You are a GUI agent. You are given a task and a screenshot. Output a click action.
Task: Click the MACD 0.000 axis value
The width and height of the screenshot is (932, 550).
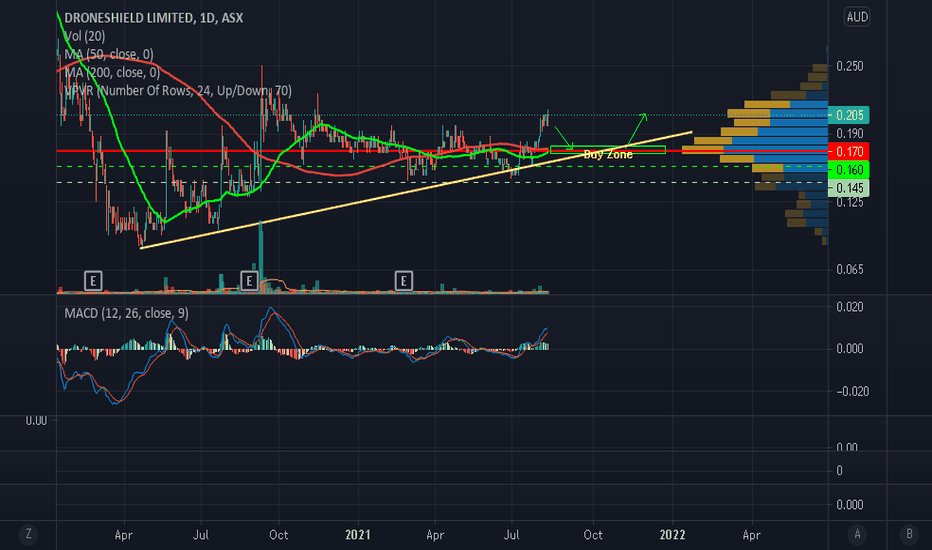click(850, 348)
